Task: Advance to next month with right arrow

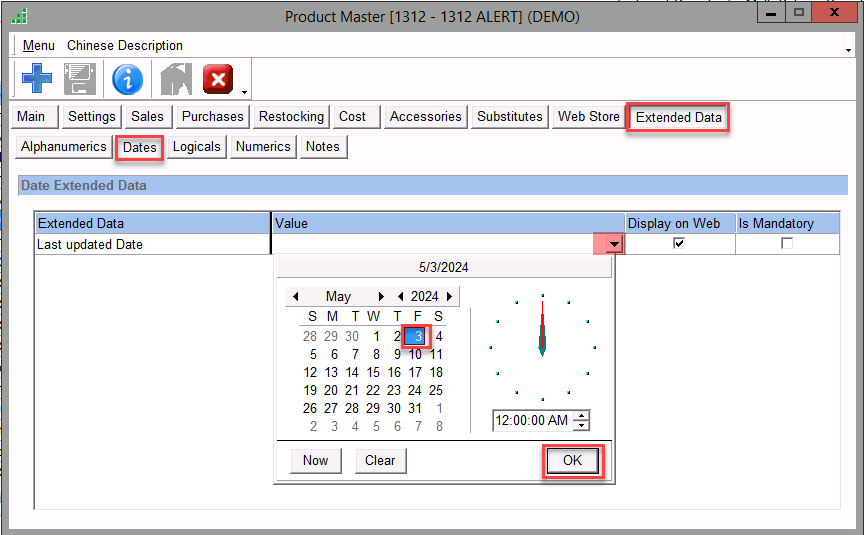Action: (x=381, y=297)
